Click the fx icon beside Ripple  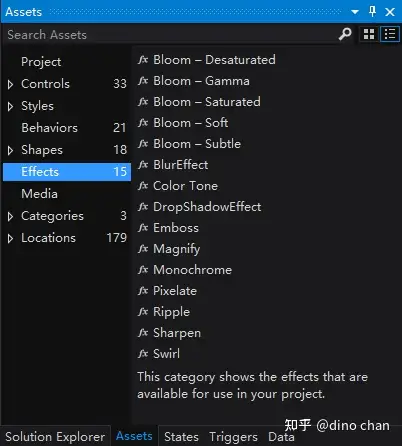pos(143,312)
